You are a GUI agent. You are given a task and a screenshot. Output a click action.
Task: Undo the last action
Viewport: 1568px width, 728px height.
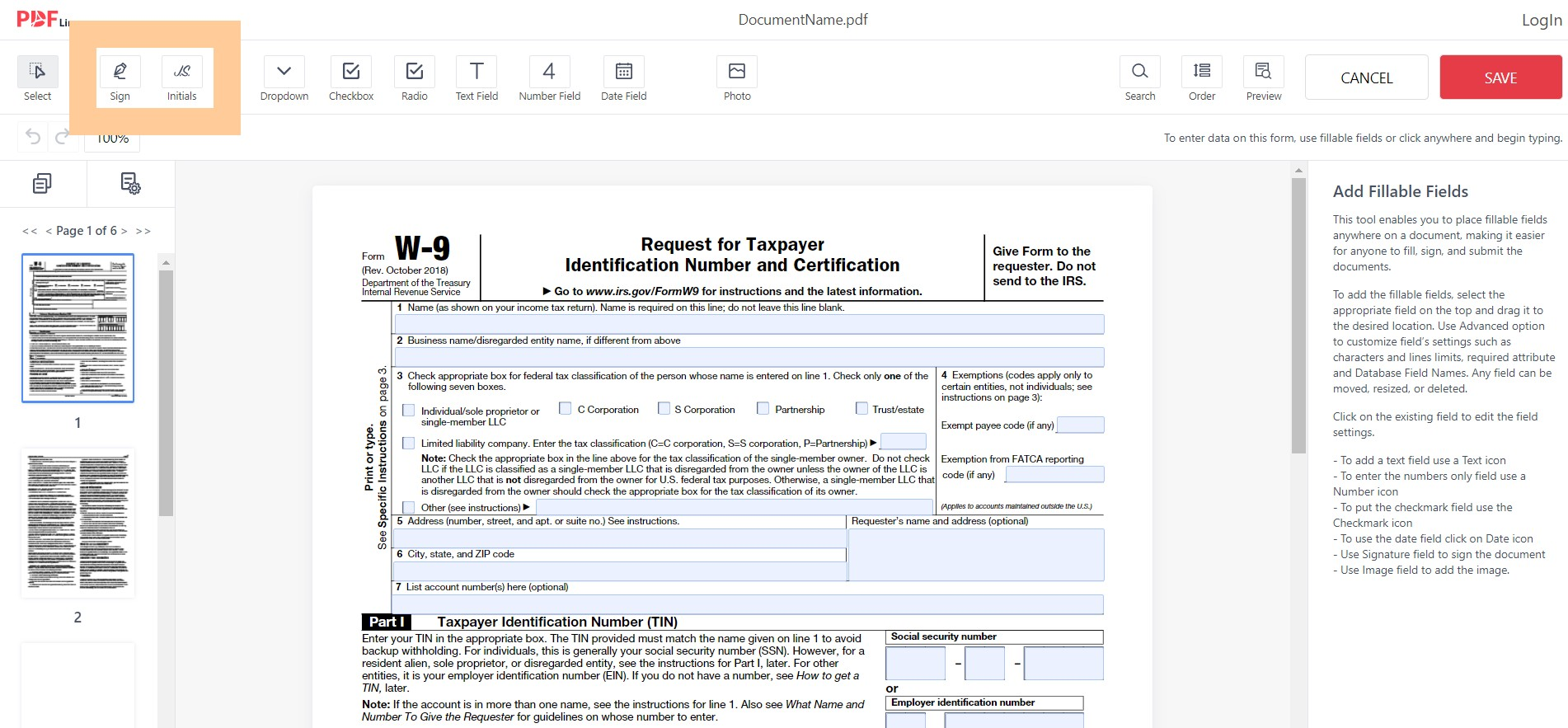point(33,136)
